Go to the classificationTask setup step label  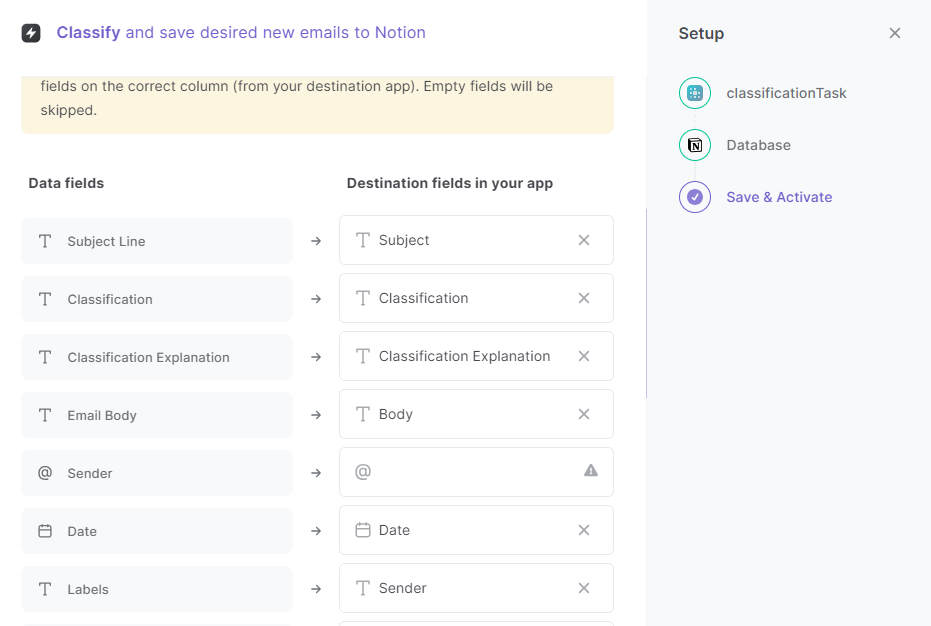click(x=786, y=93)
